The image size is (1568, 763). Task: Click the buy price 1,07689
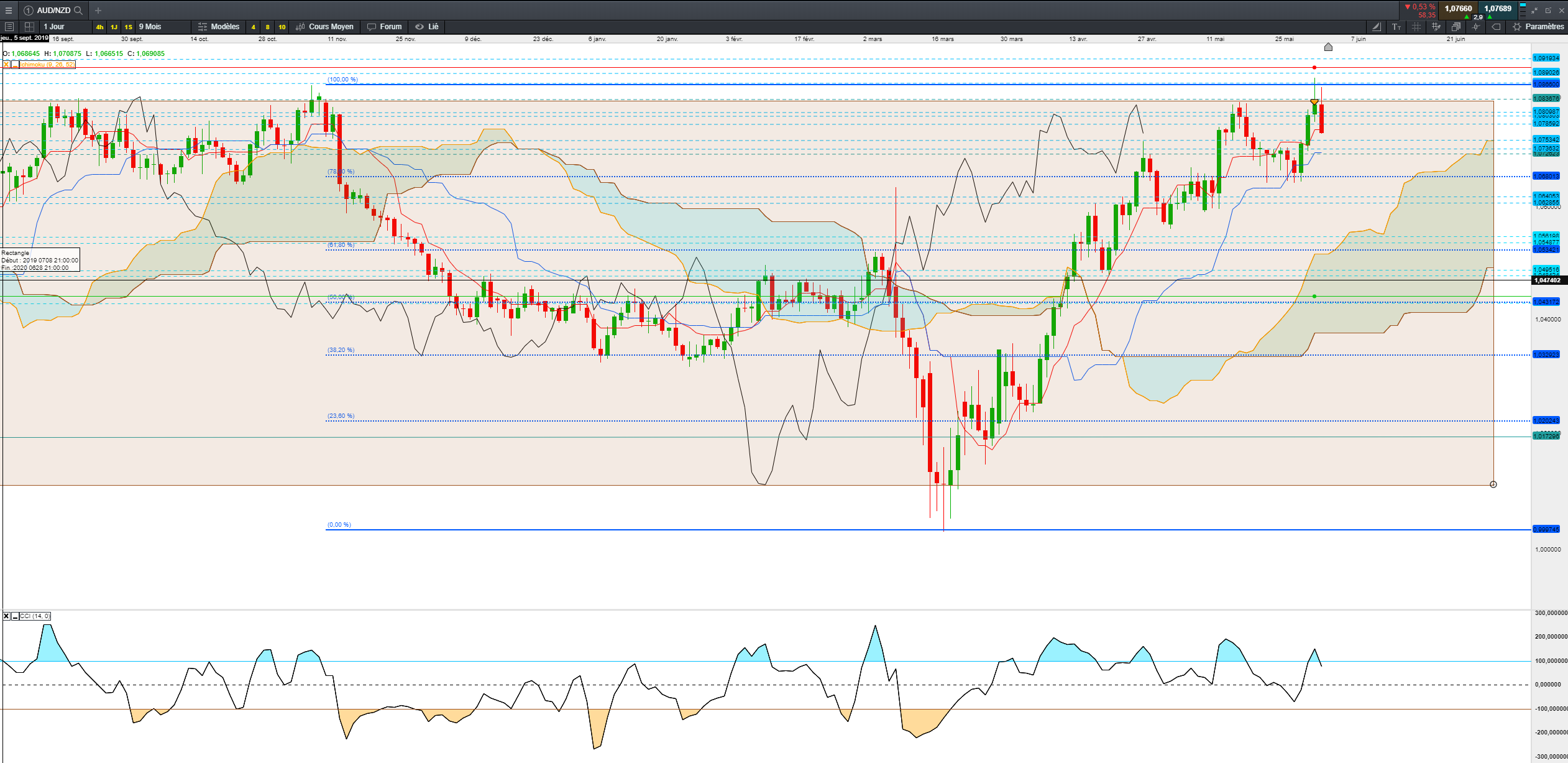coord(1498,9)
